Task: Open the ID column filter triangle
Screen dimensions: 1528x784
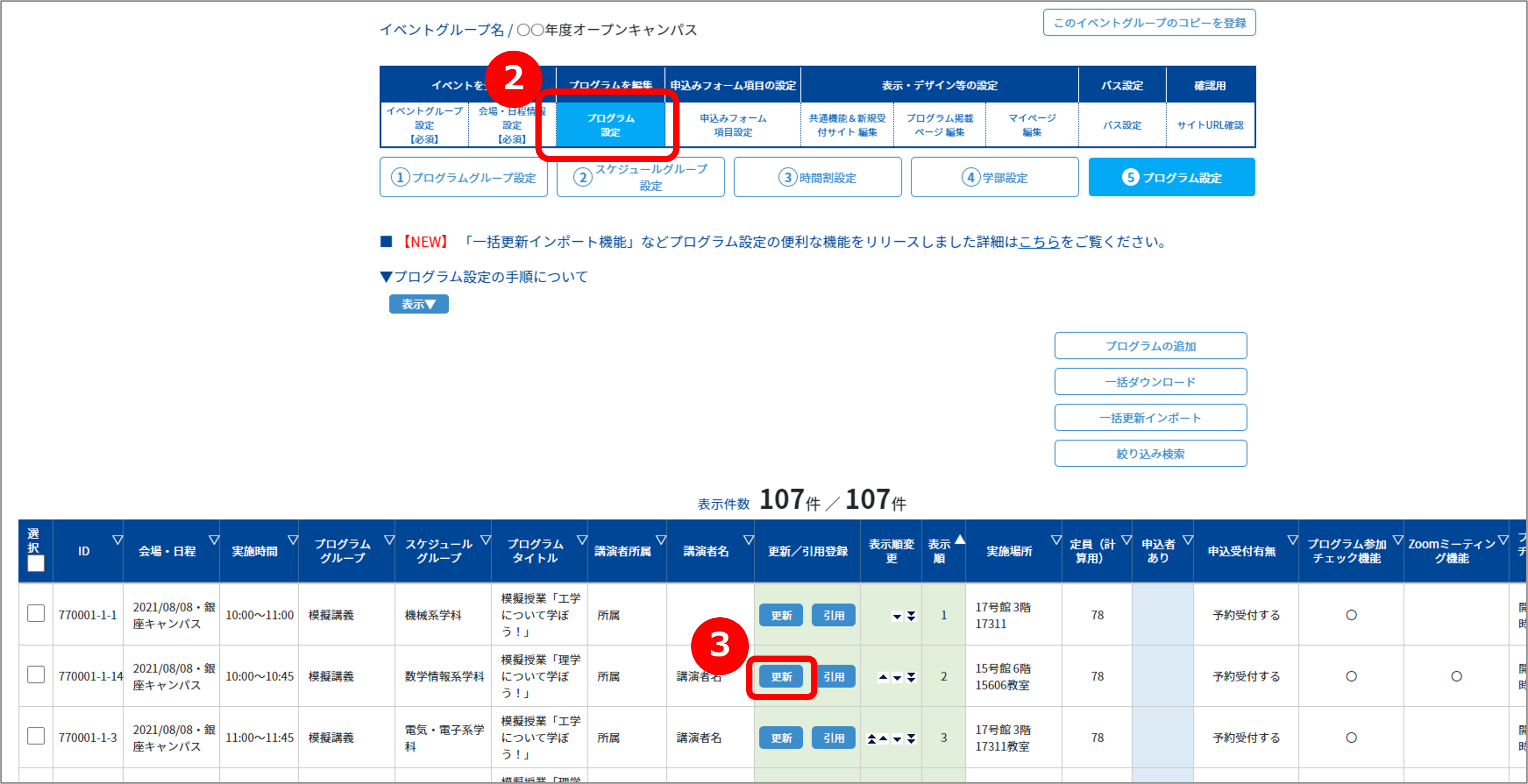Action: tap(117, 540)
